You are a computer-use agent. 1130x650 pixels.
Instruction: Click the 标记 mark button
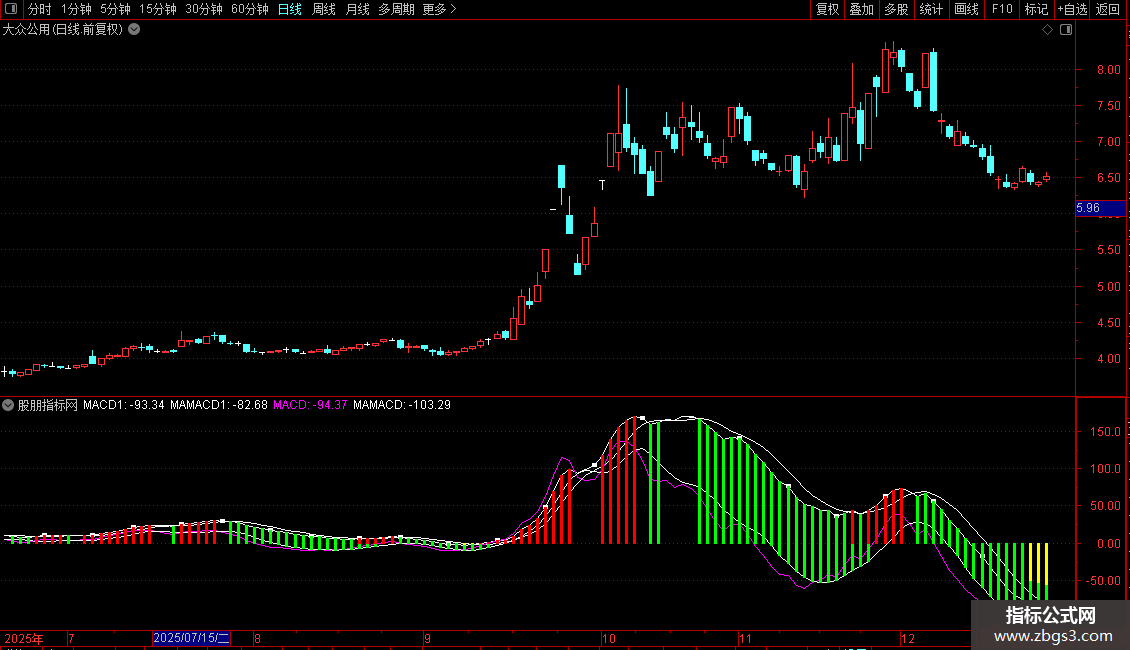1036,9
